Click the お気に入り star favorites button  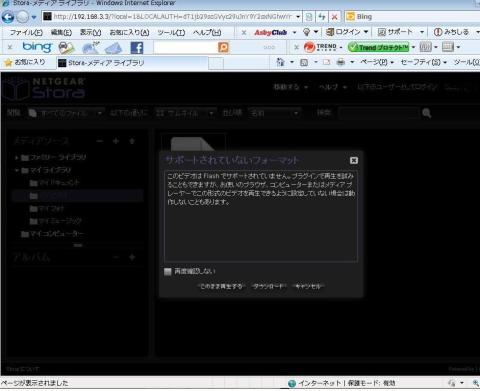25,62
